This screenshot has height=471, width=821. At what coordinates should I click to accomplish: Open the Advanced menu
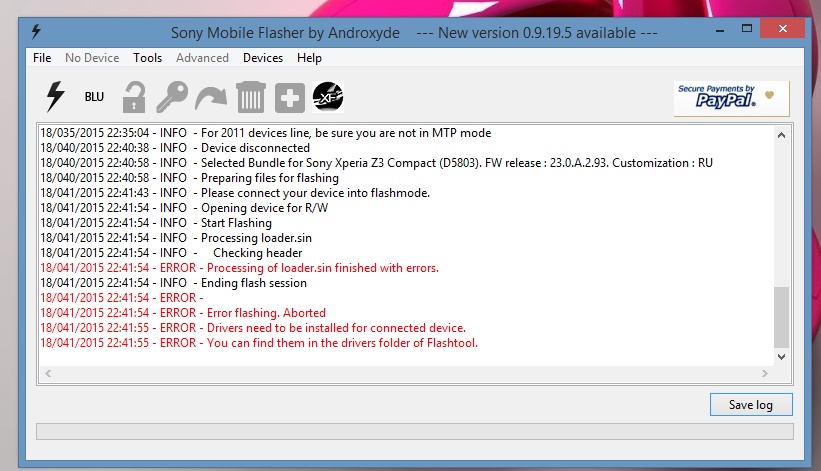tap(202, 58)
